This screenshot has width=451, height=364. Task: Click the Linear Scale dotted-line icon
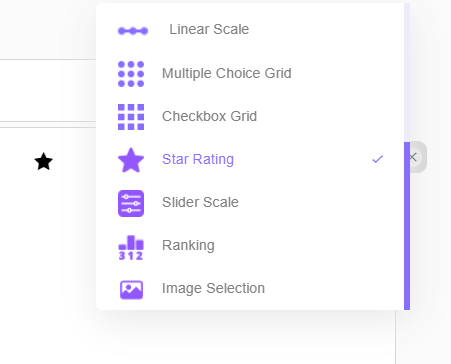point(133,31)
